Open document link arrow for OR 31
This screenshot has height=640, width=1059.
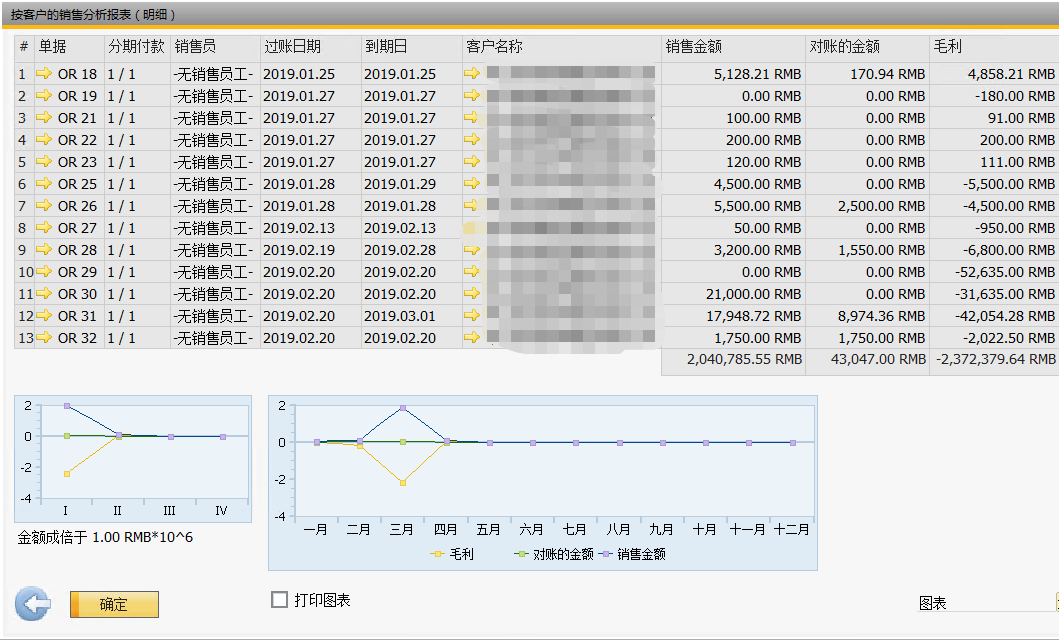44,315
